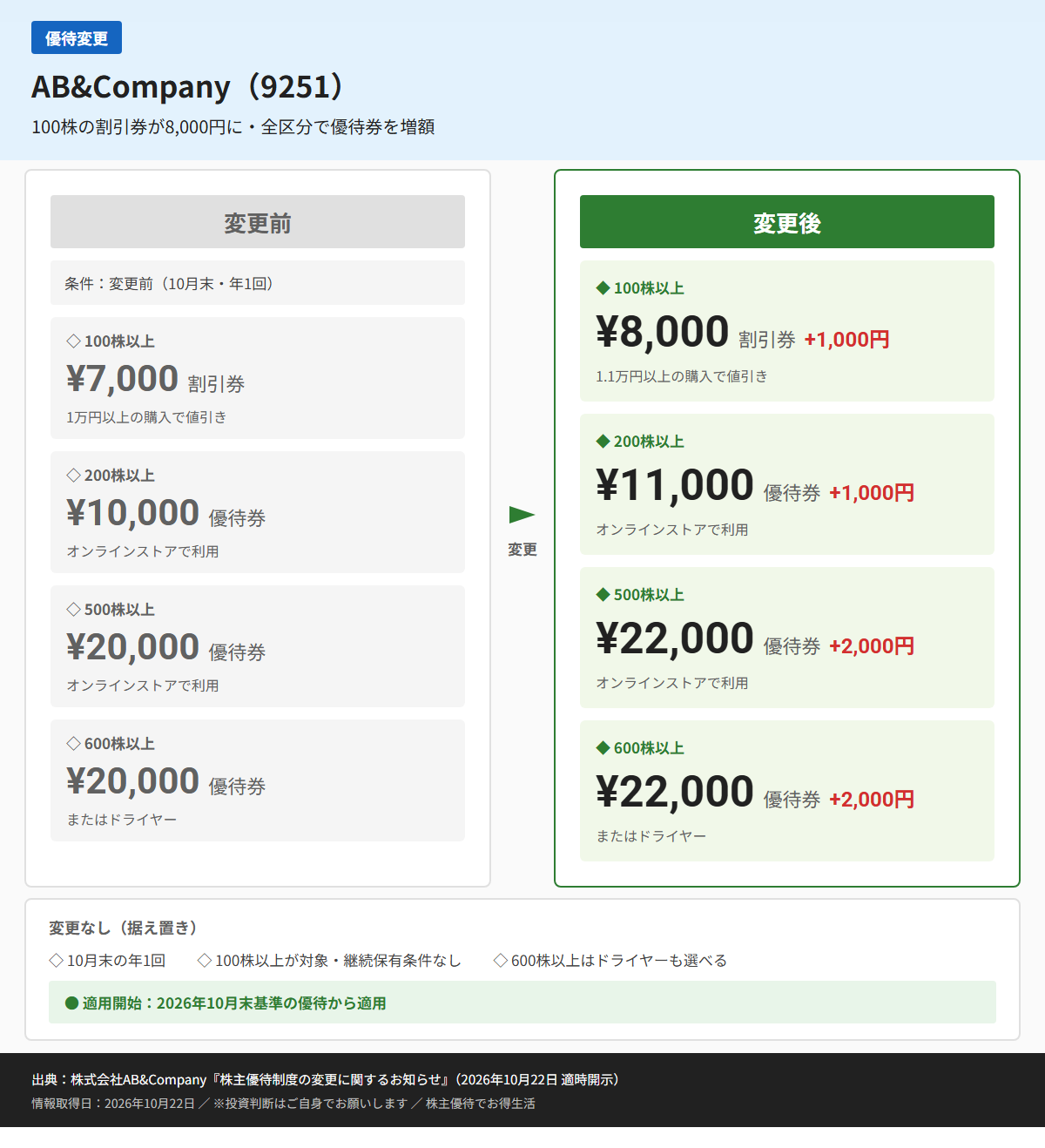Click the note 1万円以上の購入で値引き
The width and height of the screenshot is (1045, 1148).
[146, 417]
